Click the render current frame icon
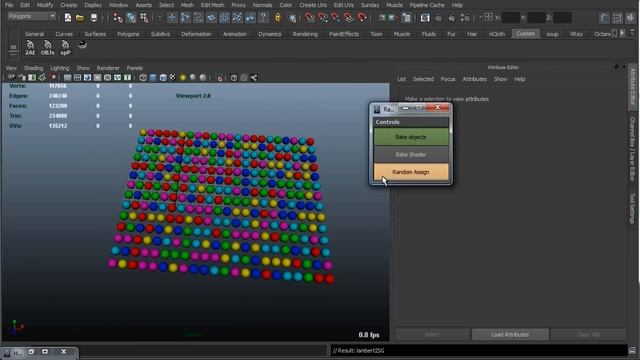The image size is (640, 360). click(438, 18)
